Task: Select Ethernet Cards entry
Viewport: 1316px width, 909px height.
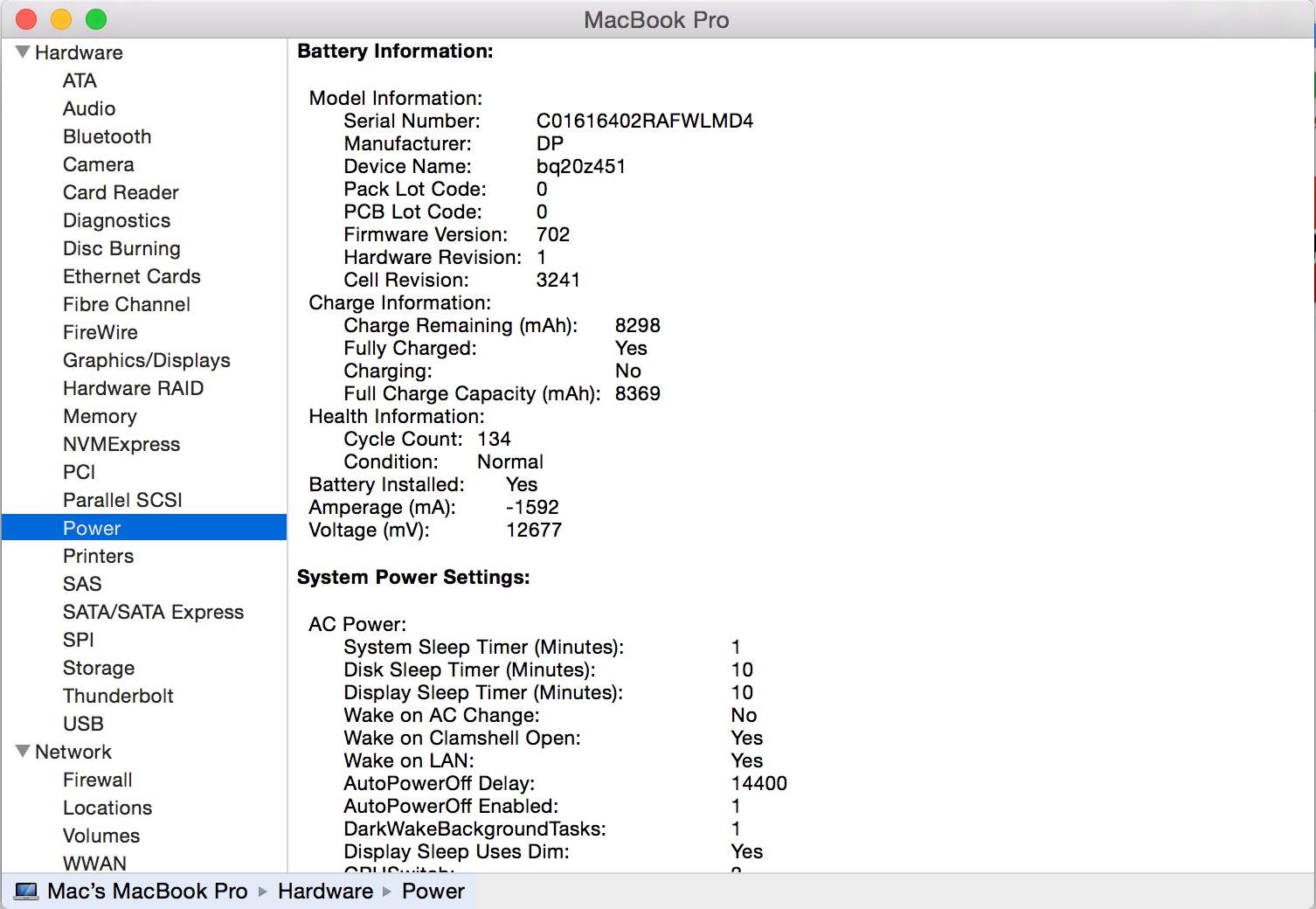Action: tap(132, 276)
